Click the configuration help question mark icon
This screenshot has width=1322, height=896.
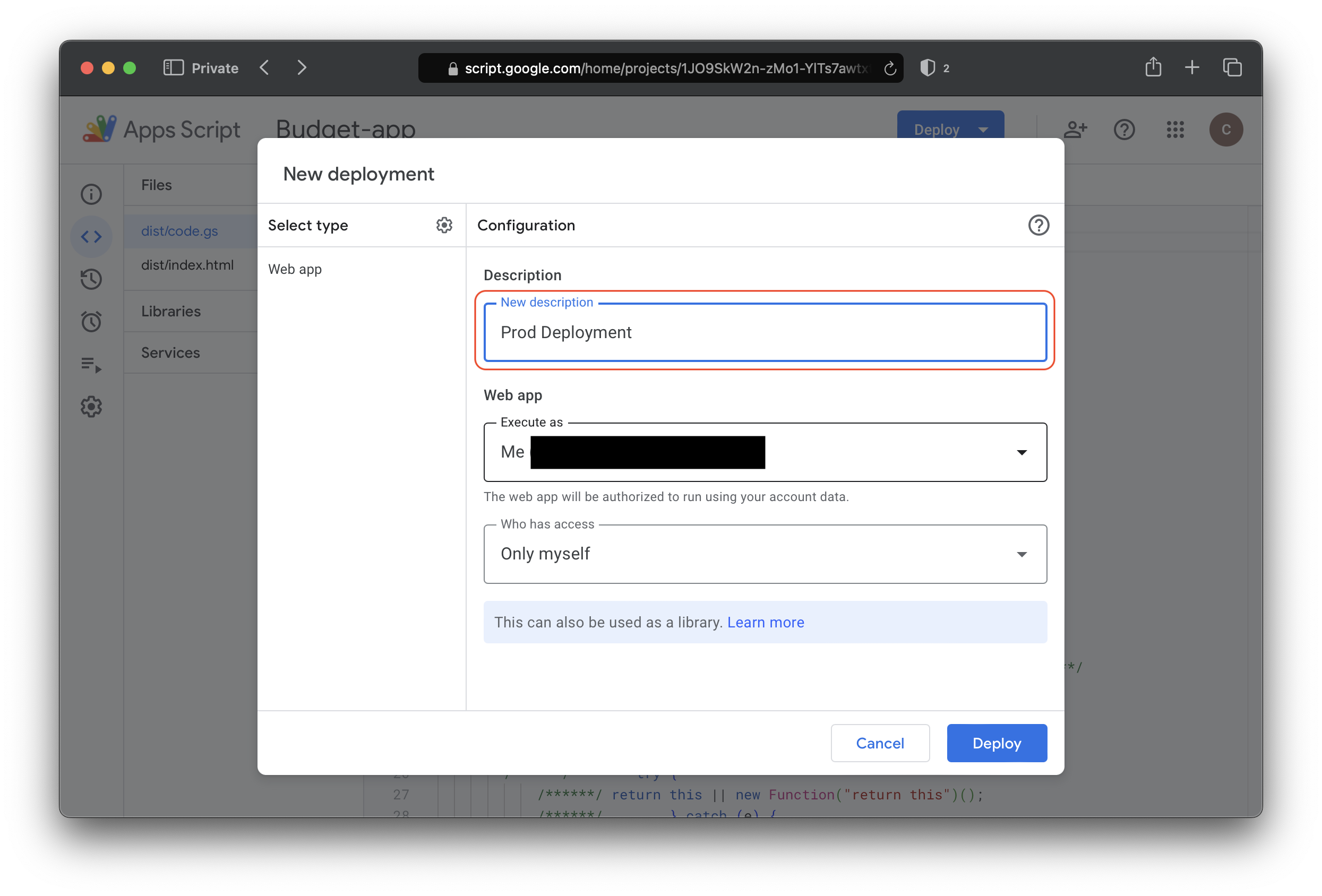pyautogui.click(x=1038, y=225)
